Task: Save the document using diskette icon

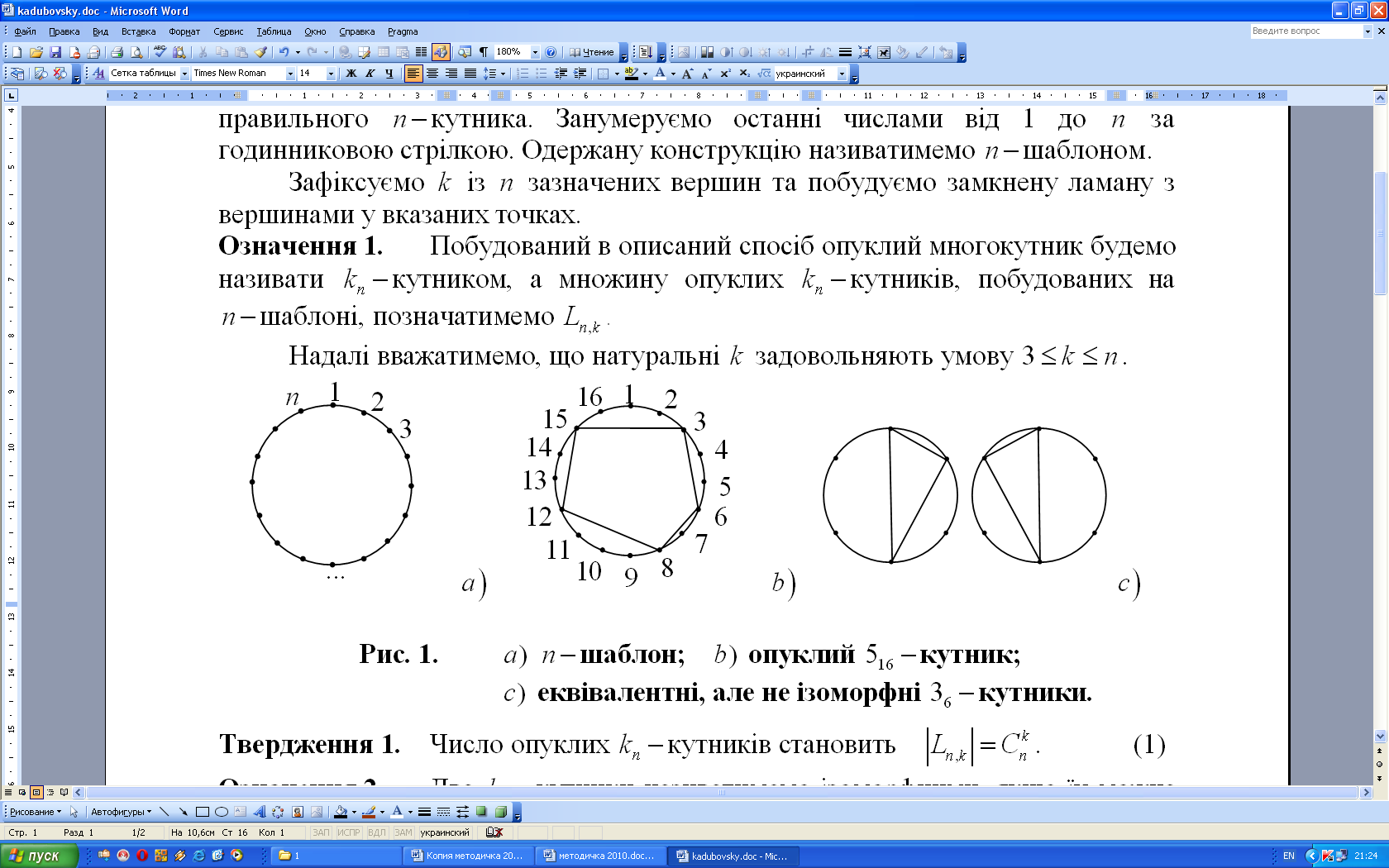Action: 55,52
